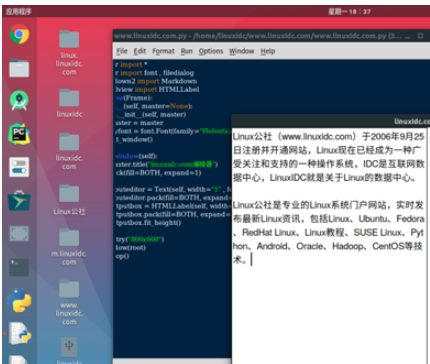Open the Edit menu in IDLE
This screenshot has height=364, width=430.
[140, 51]
